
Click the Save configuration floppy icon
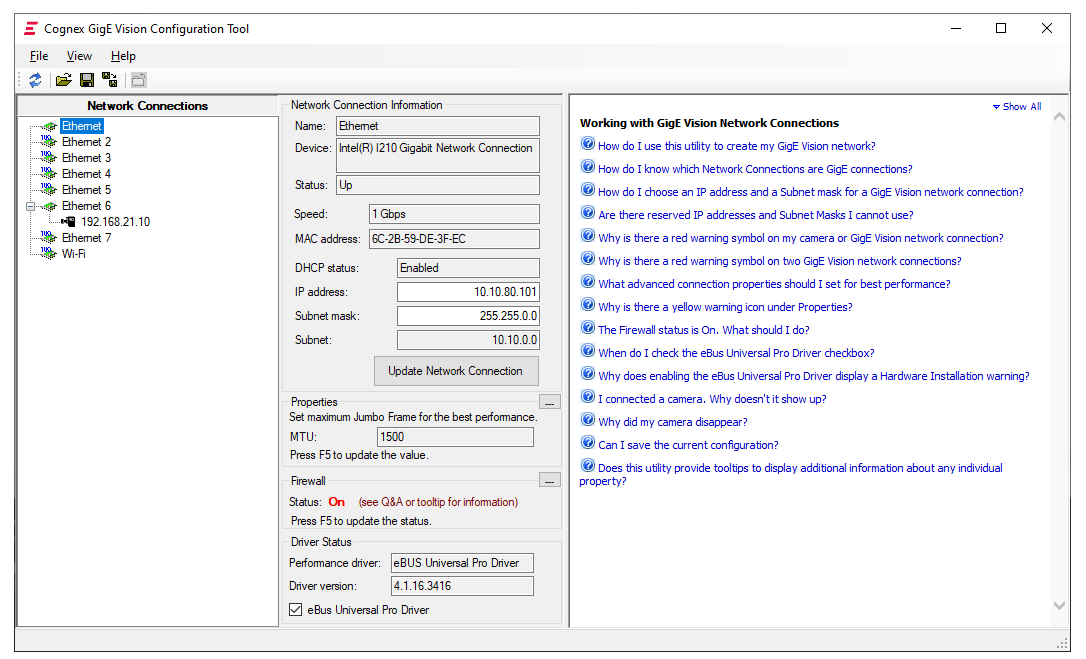coord(87,80)
